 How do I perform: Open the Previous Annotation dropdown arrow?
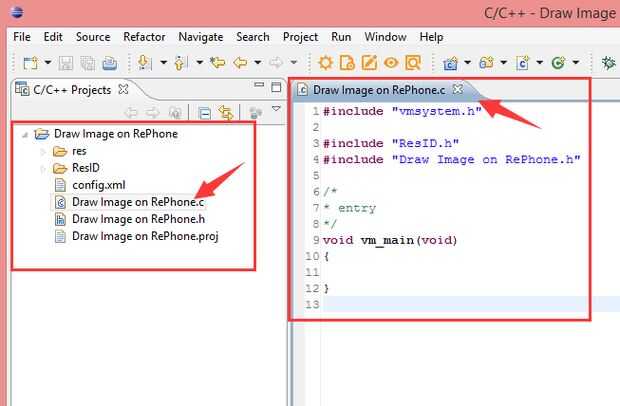tap(199, 62)
